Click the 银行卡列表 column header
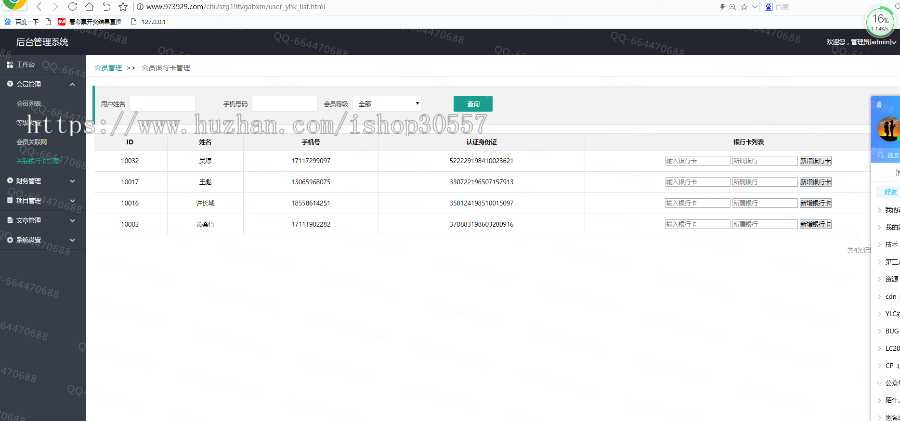The width and height of the screenshot is (900, 421). (x=748, y=142)
